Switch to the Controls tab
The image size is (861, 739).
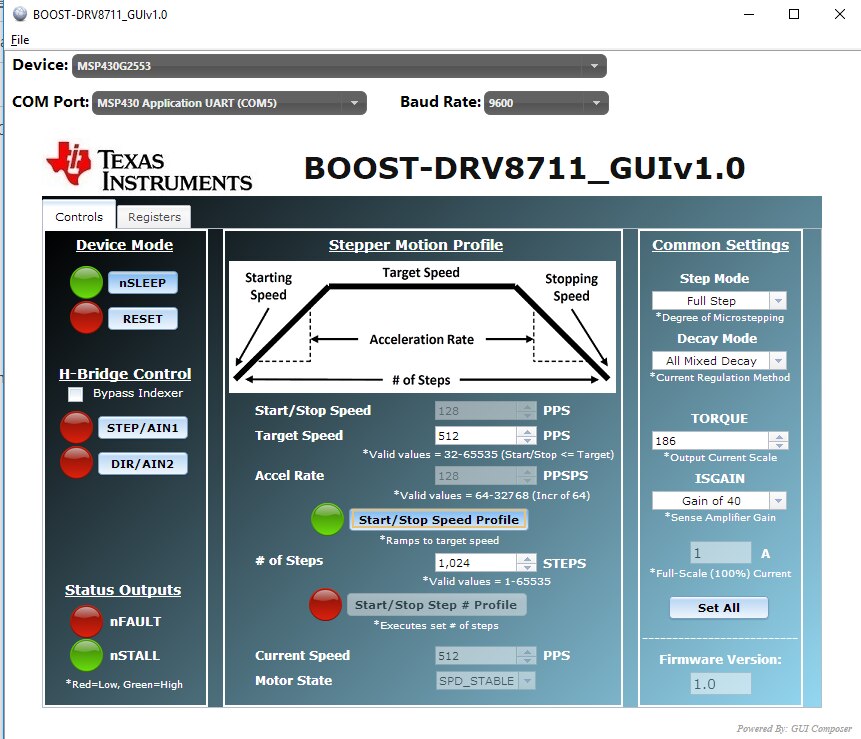(79, 216)
